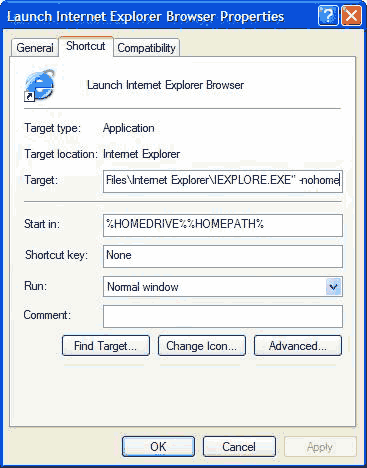Click the 'Launch Internet Explorer Browser' name text
The image size is (367, 468).
[x=165, y=85]
